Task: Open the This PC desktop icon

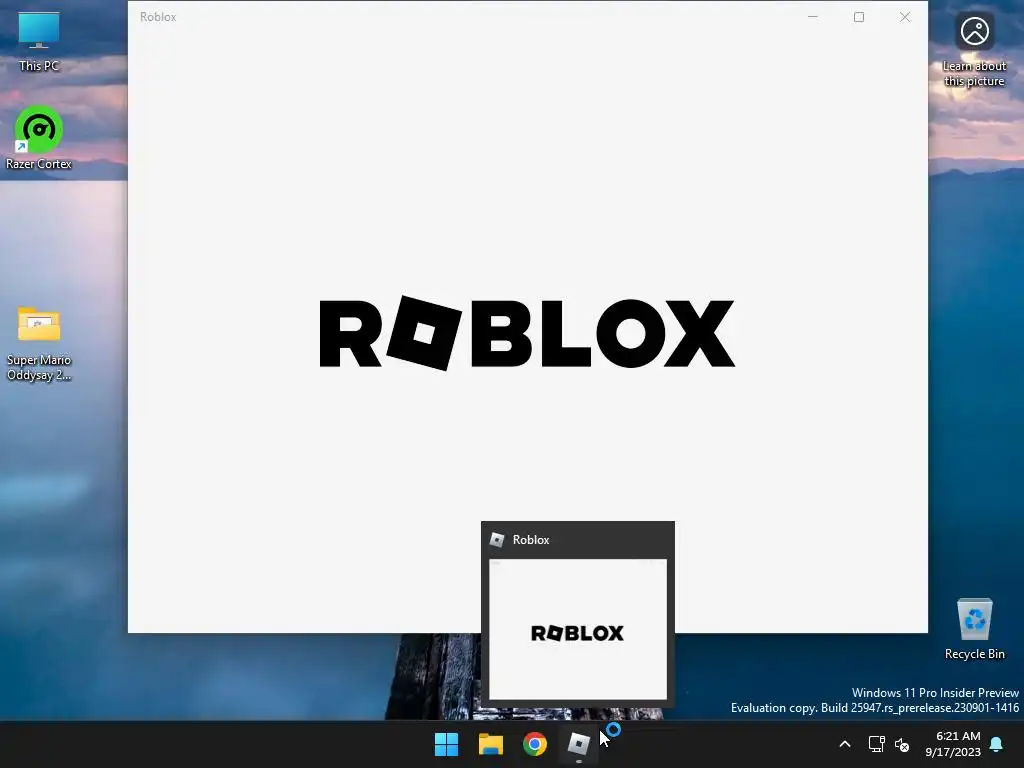Action: (x=39, y=42)
